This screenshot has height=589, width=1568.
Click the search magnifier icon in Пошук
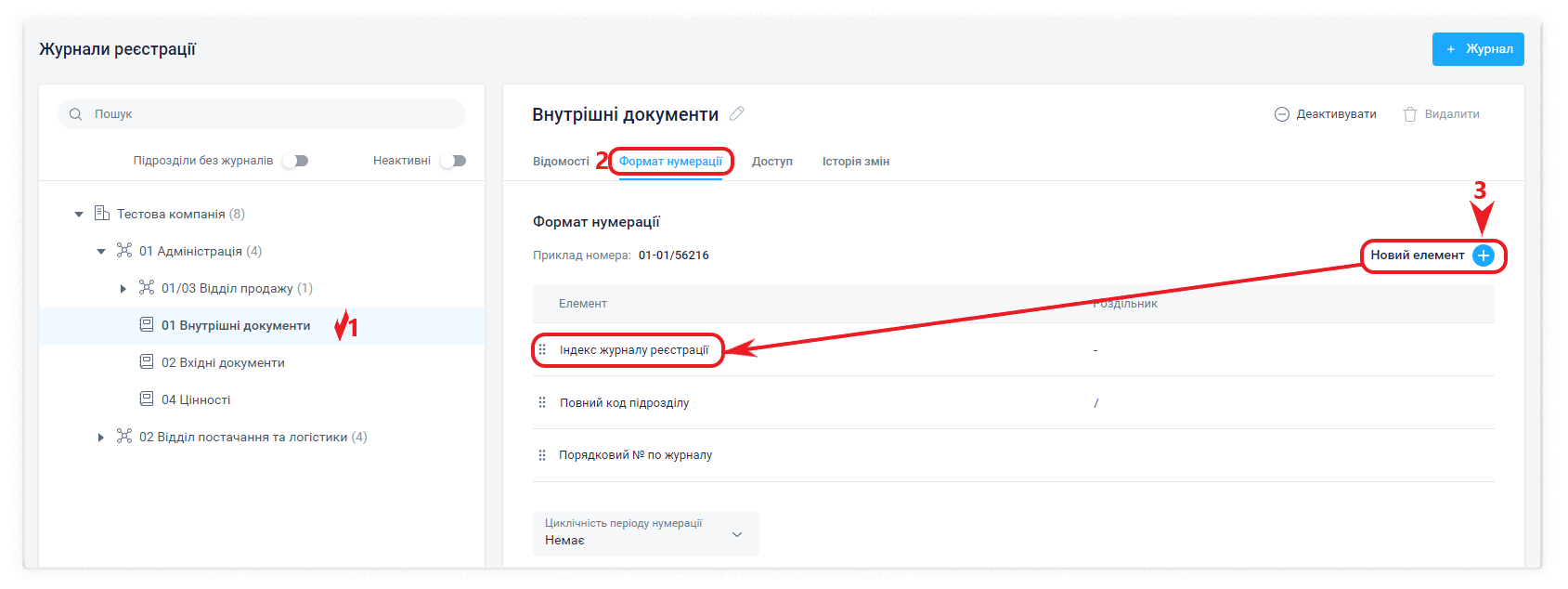click(x=76, y=114)
